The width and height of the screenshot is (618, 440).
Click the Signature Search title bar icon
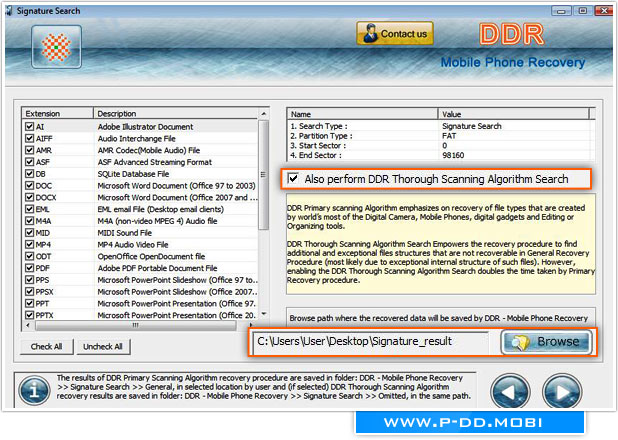click(9, 11)
